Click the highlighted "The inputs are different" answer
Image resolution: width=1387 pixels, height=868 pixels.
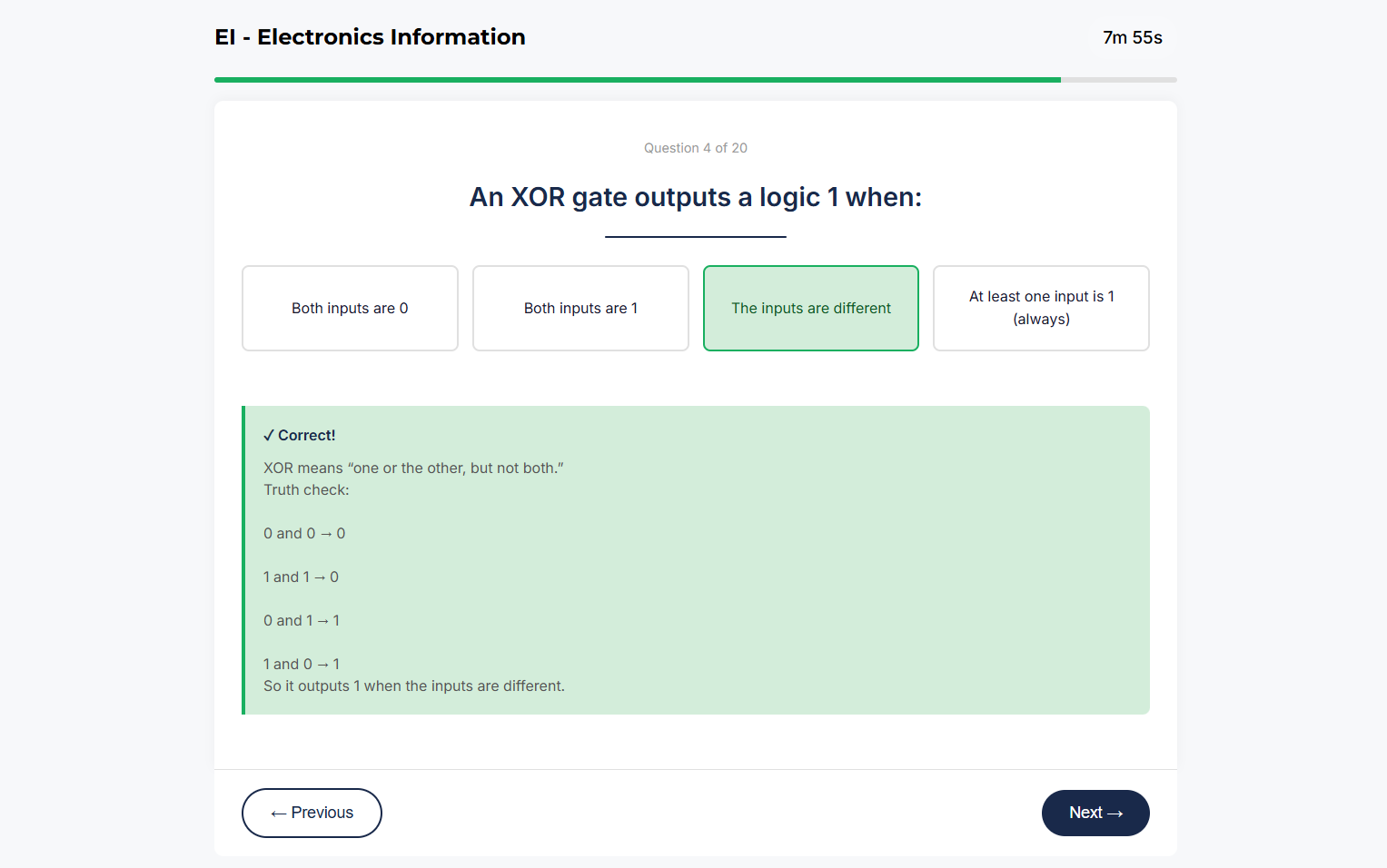pos(810,308)
